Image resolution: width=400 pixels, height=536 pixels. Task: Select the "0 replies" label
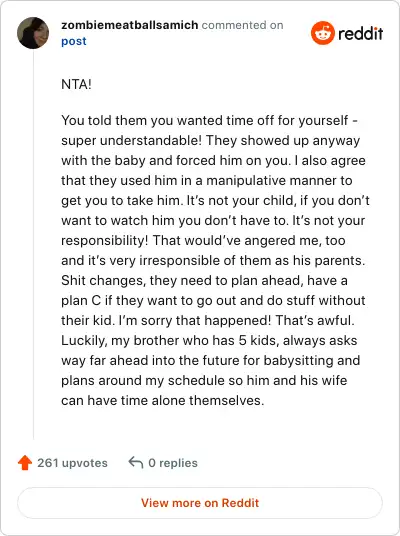pyautogui.click(x=173, y=463)
